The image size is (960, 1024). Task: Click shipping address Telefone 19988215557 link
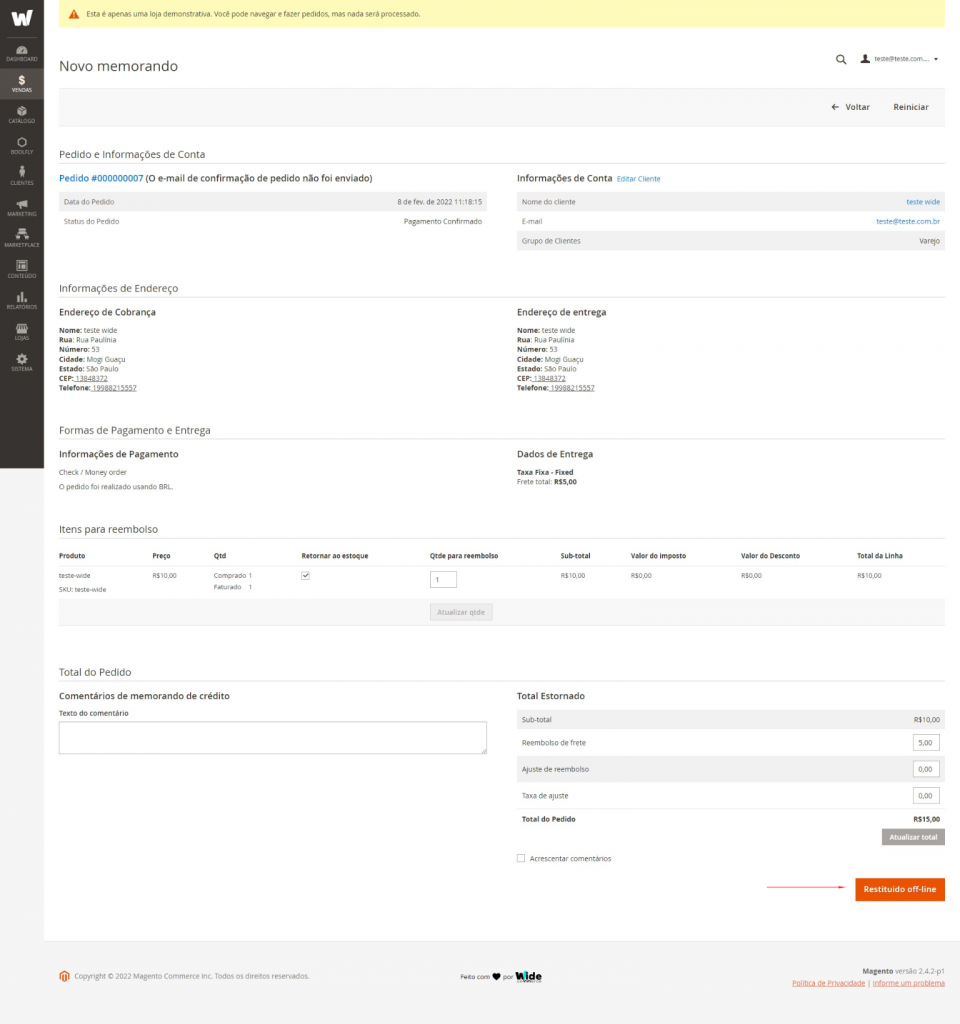[x=571, y=388]
